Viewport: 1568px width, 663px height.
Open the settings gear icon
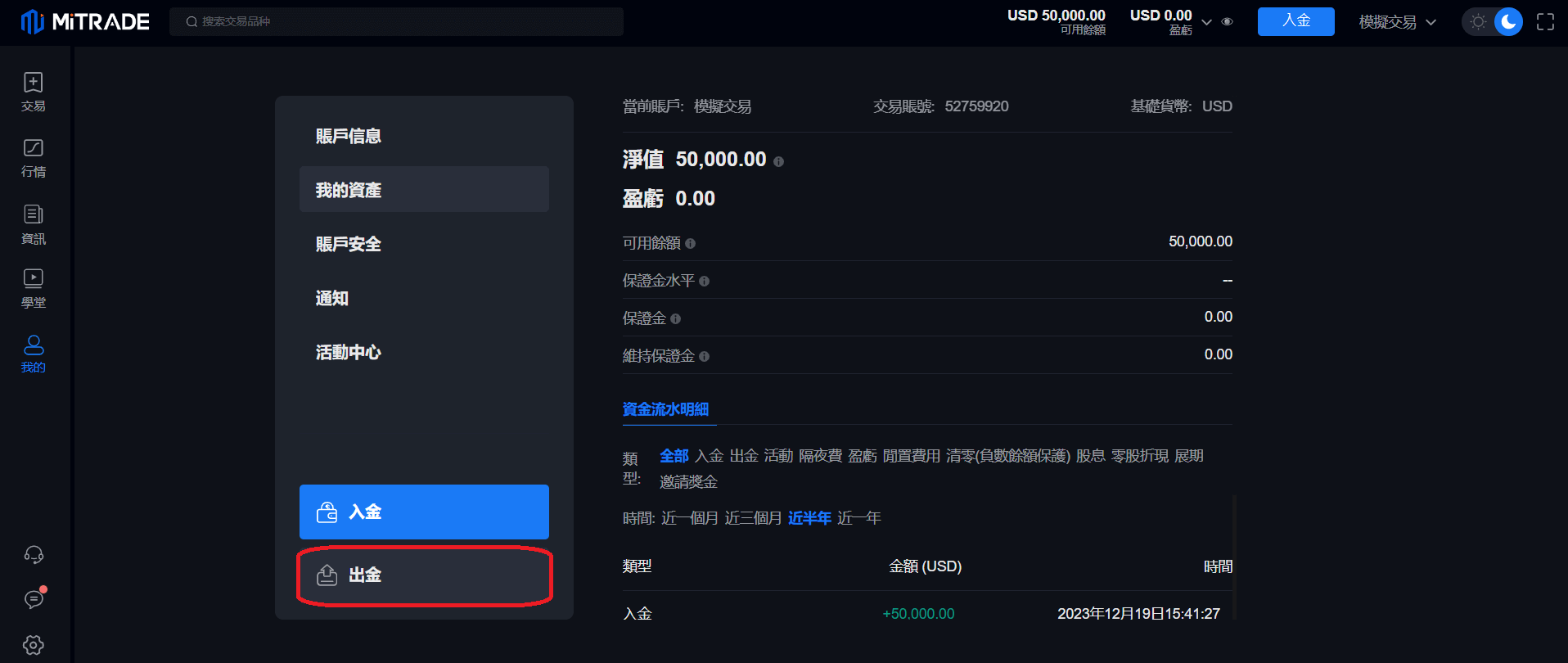(34, 645)
